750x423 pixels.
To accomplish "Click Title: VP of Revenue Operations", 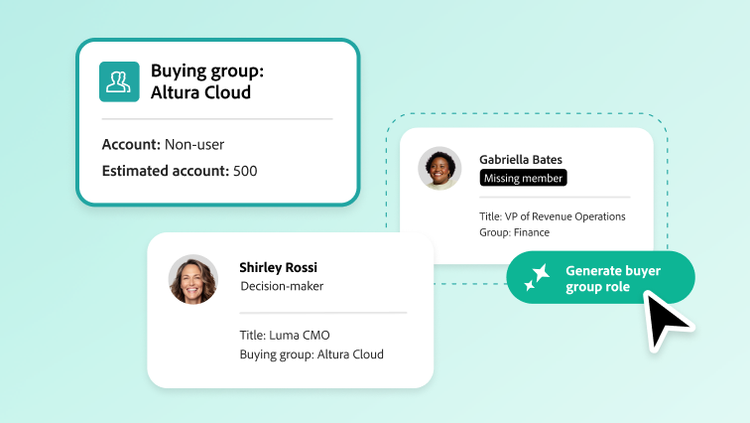I will point(552,216).
